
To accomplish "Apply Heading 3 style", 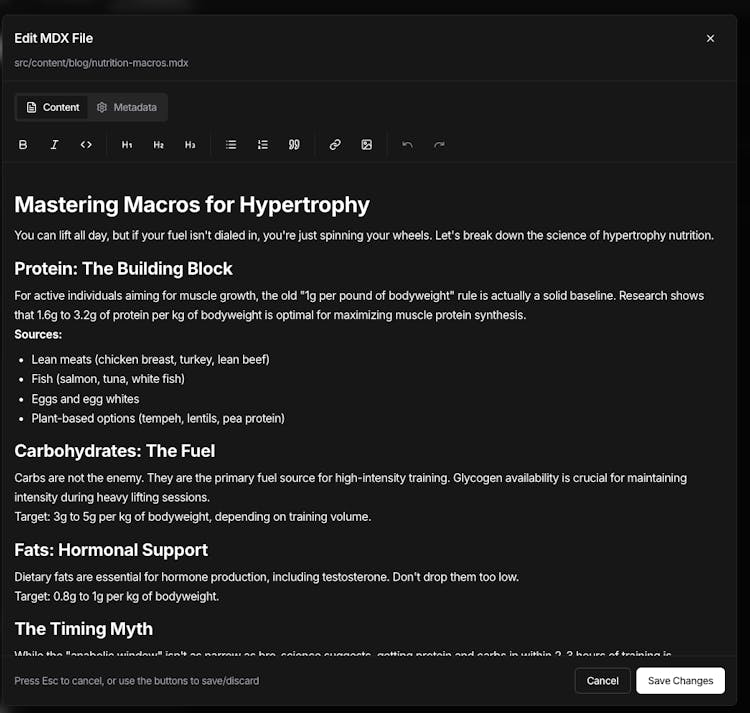I will pyautogui.click(x=190, y=145).
